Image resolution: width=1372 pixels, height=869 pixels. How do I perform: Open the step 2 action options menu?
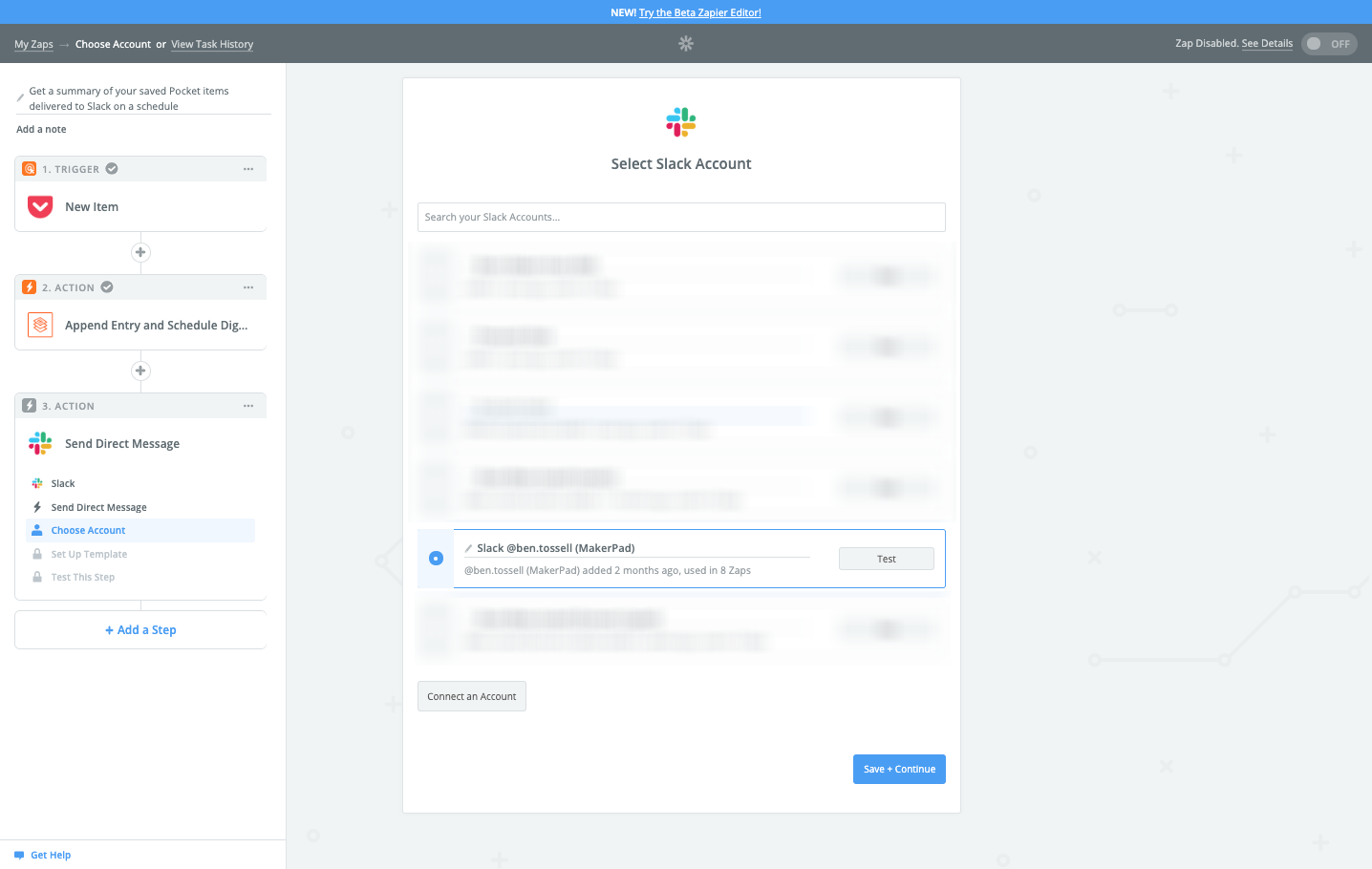(248, 287)
